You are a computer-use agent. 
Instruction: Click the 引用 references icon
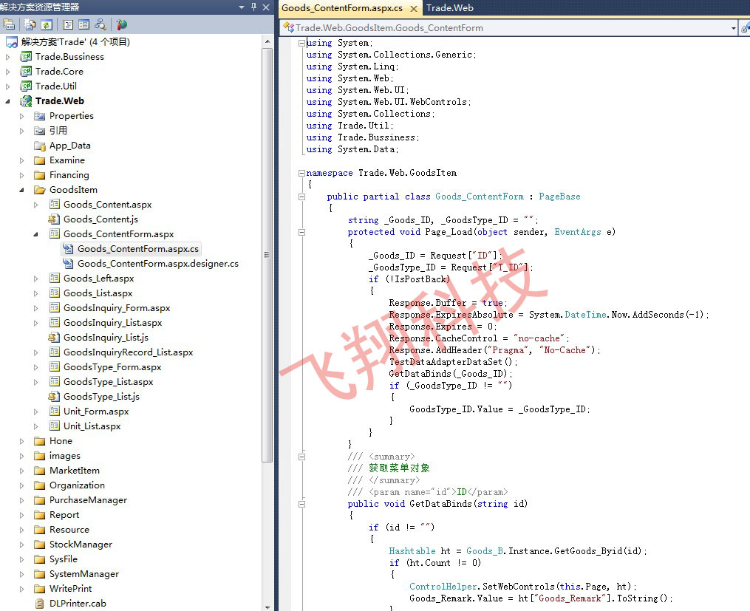[40, 131]
